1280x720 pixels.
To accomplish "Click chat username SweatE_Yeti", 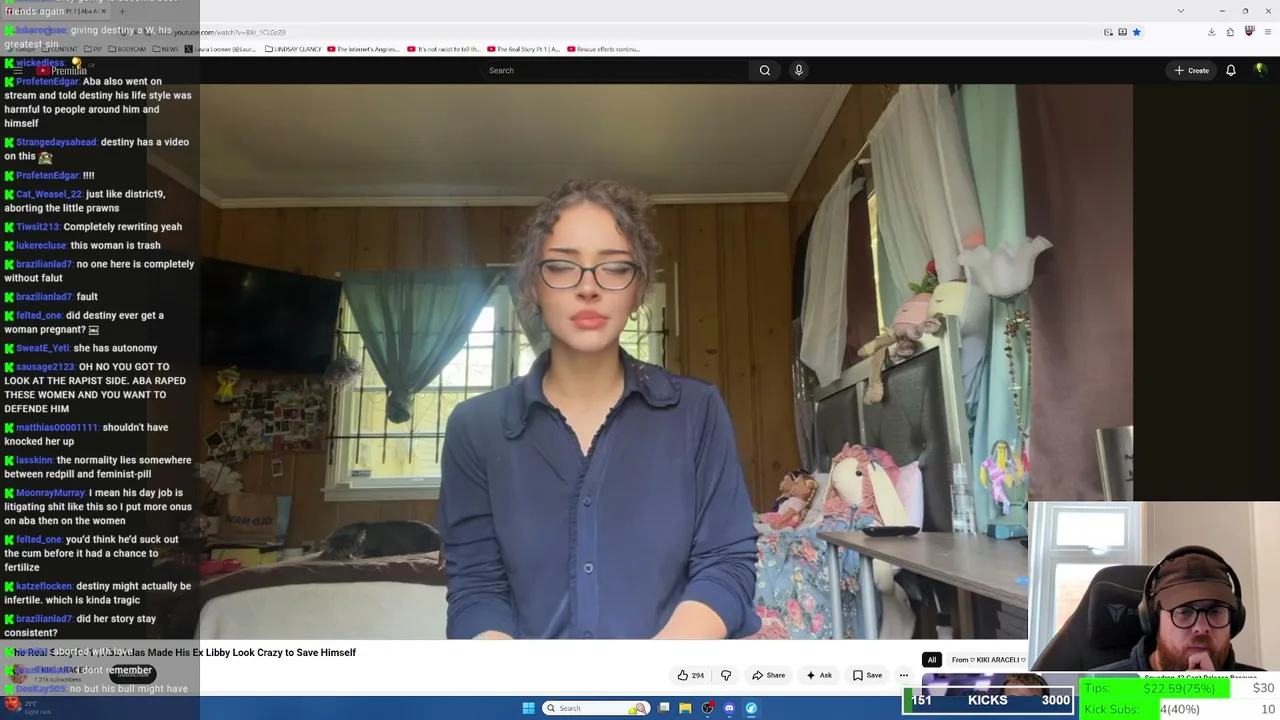I will (43, 348).
